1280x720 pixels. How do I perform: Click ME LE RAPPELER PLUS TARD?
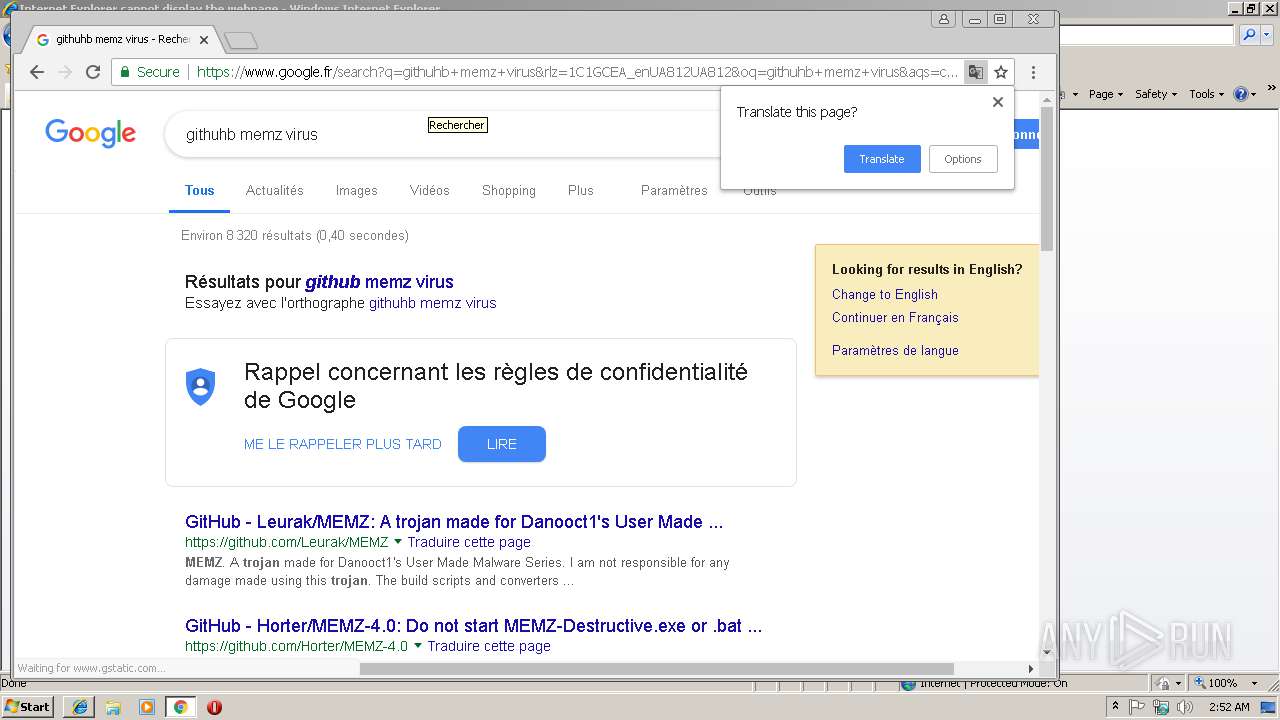pyautogui.click(x=343, y=444)
